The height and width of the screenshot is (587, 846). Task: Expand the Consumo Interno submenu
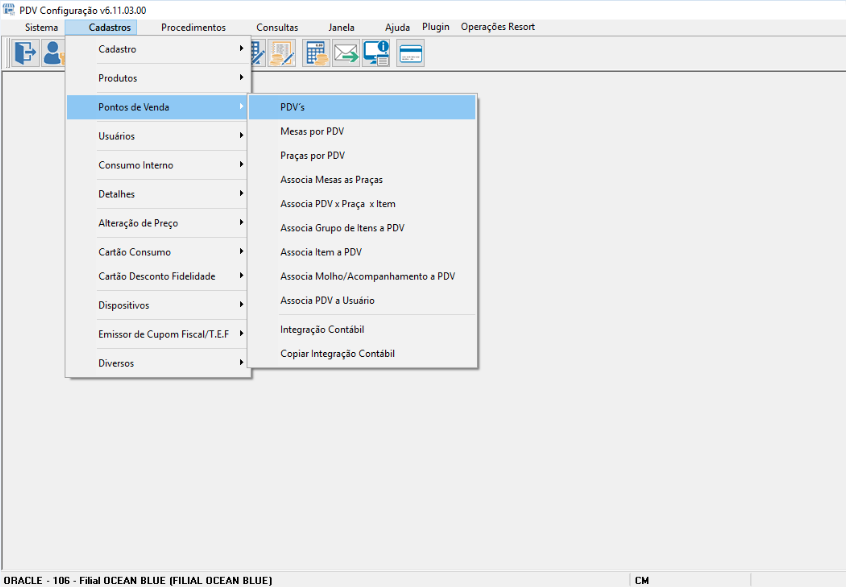[158, 165]
